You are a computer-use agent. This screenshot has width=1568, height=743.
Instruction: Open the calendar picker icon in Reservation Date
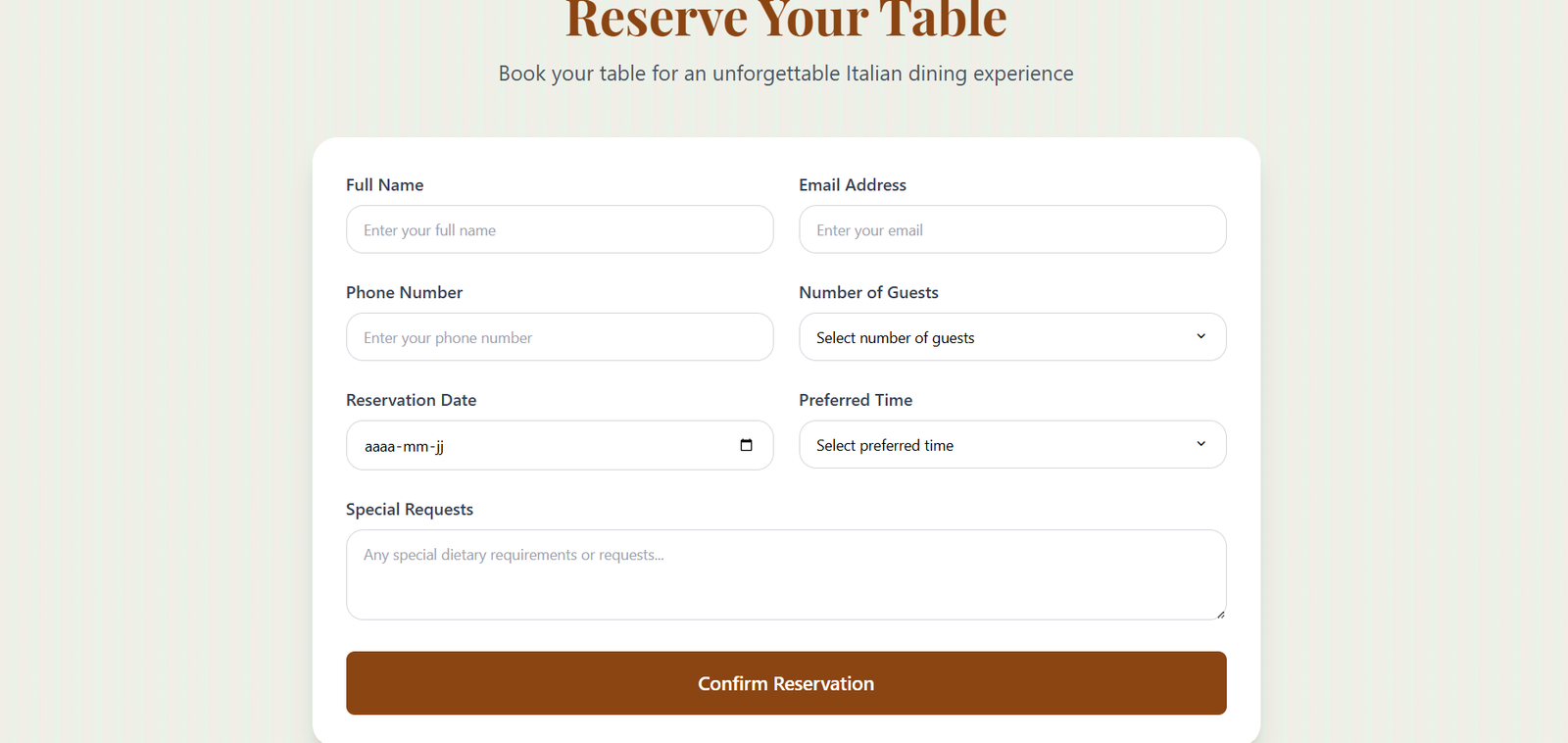746,445
